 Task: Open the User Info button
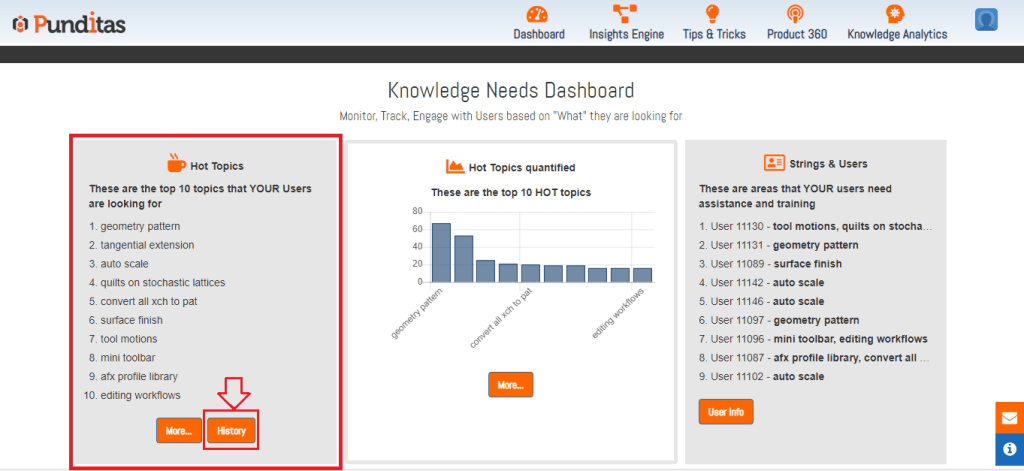pos(725,411)
